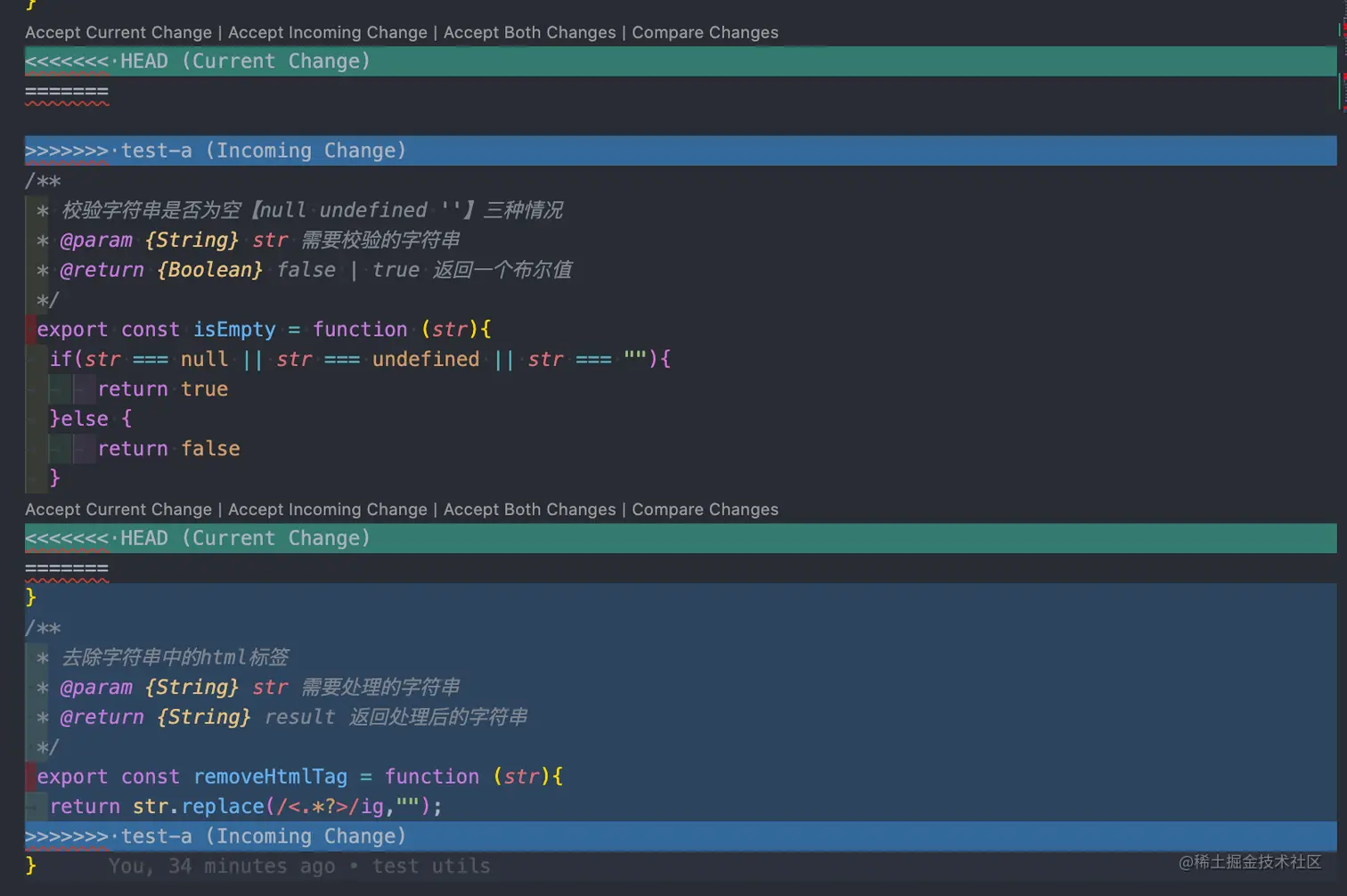Click Accept Incoming Change for the first conflict

pyautogui.click(x=328, y=32)
